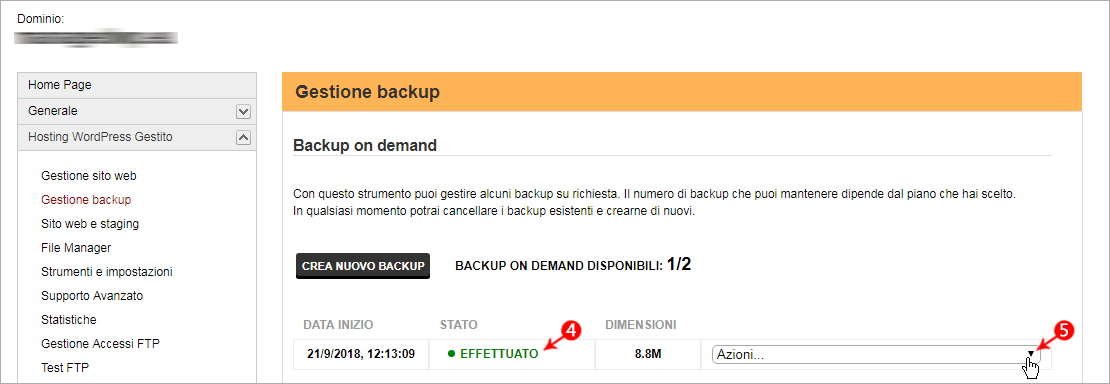Screen dimensions: 1110x384
Task: Open File Manager from sidebar
Action: (x=76, y=247)
